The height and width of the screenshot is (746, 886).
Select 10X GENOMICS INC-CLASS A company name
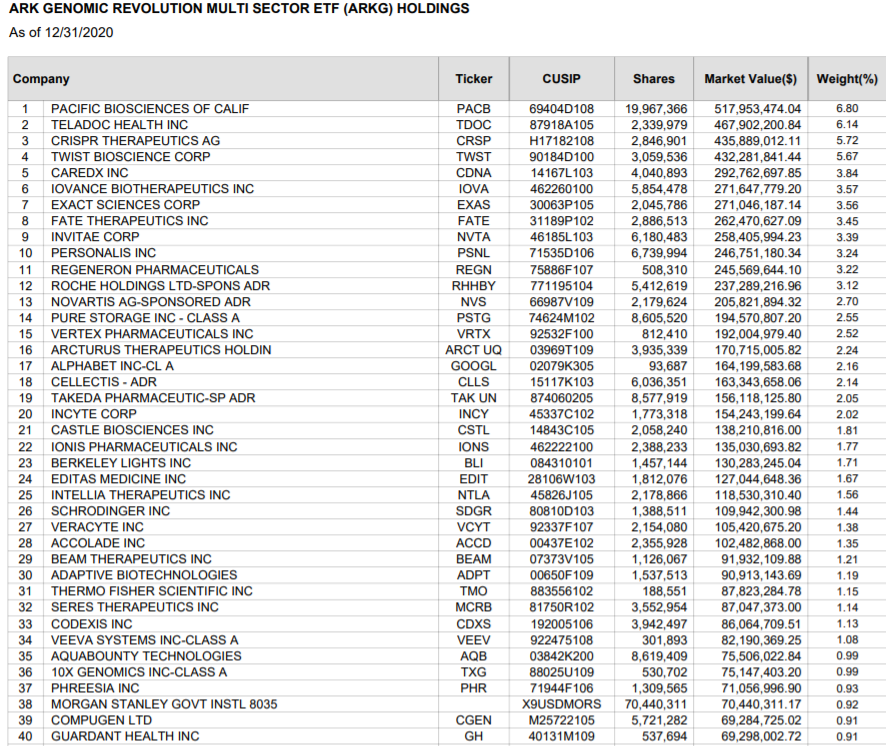pos(139,672)
